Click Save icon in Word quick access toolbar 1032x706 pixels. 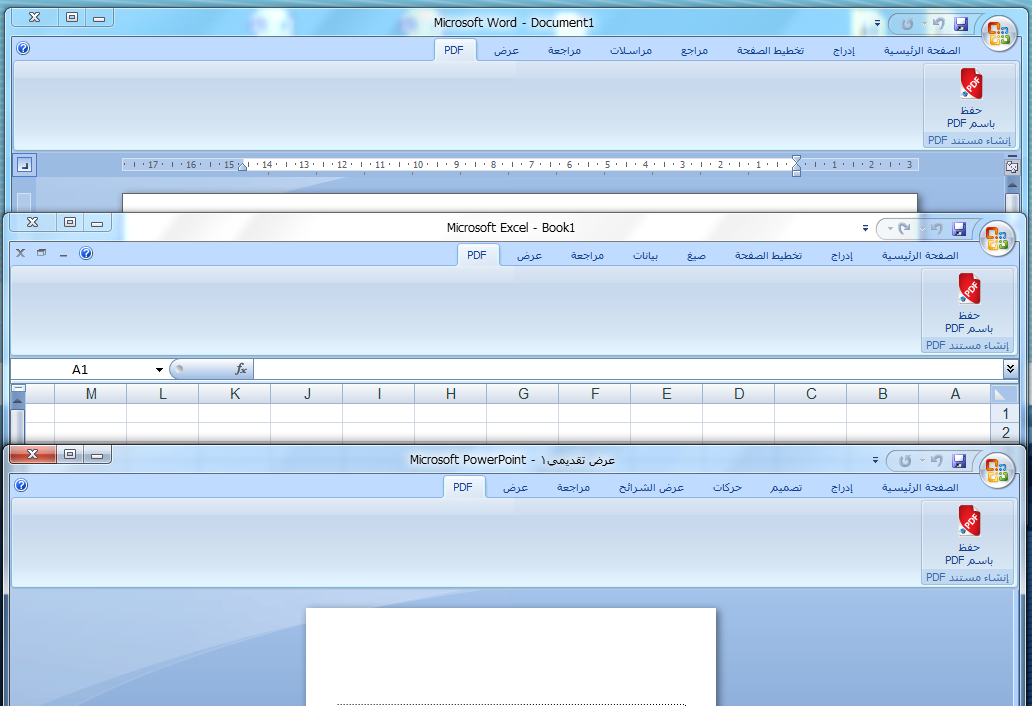coord(961,24)
